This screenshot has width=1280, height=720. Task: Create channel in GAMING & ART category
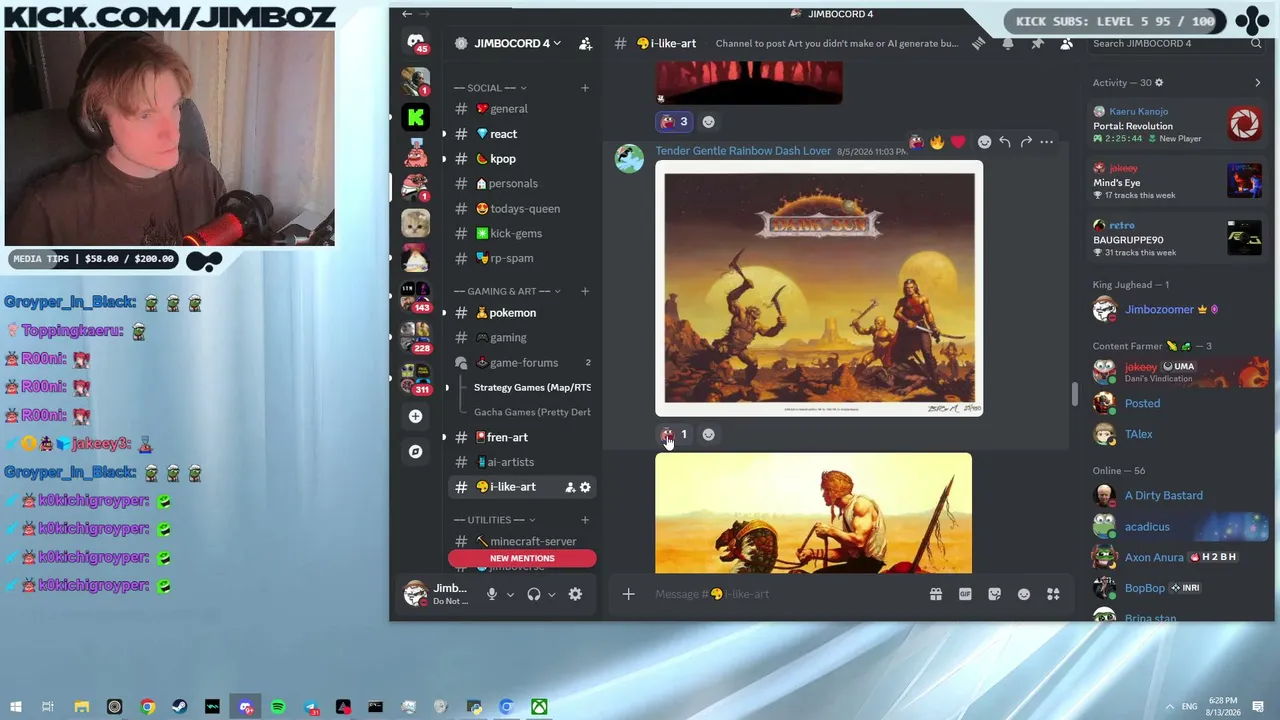[x=585, y=291]
